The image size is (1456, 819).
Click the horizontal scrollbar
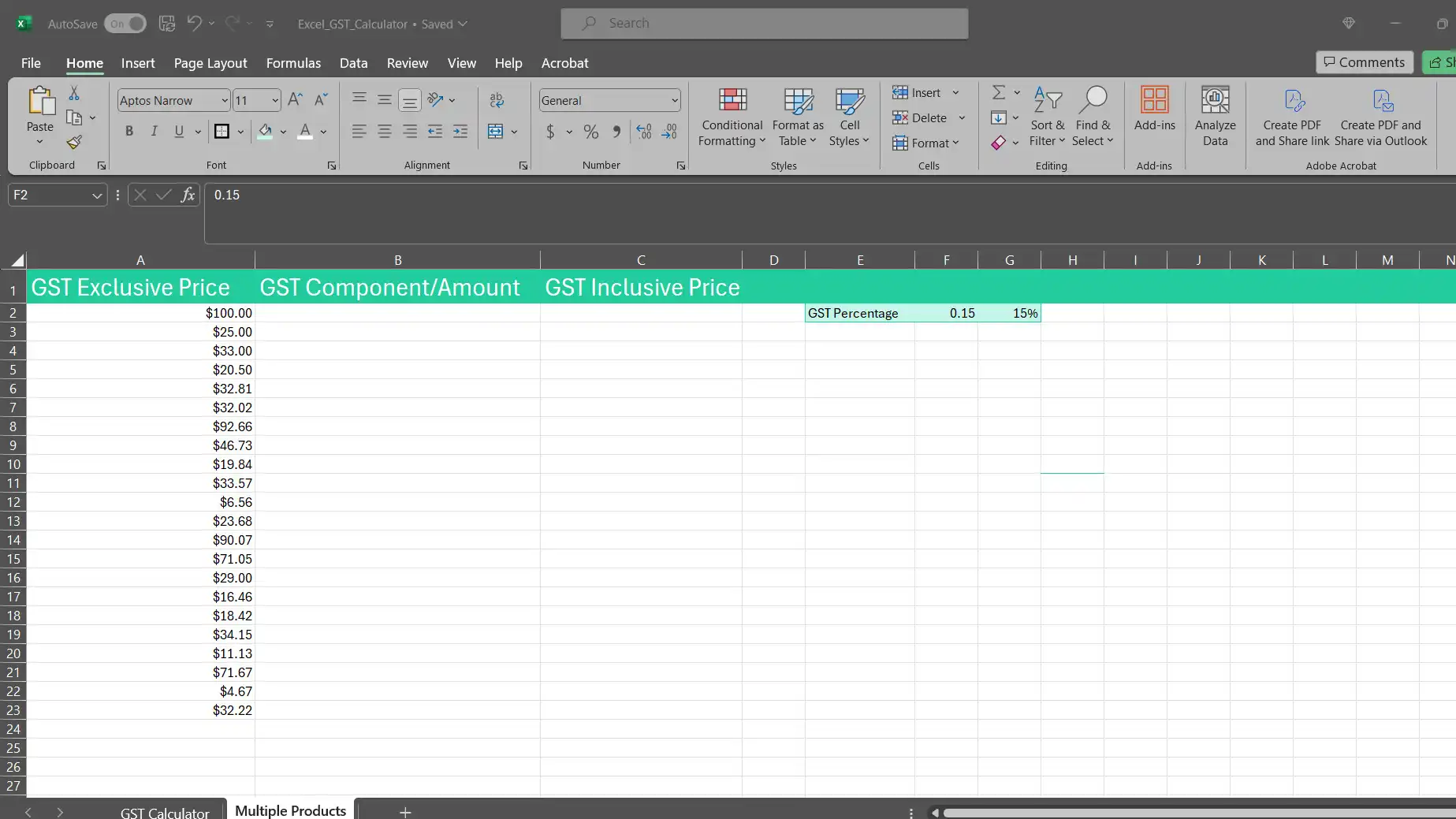coord(1198,813)
